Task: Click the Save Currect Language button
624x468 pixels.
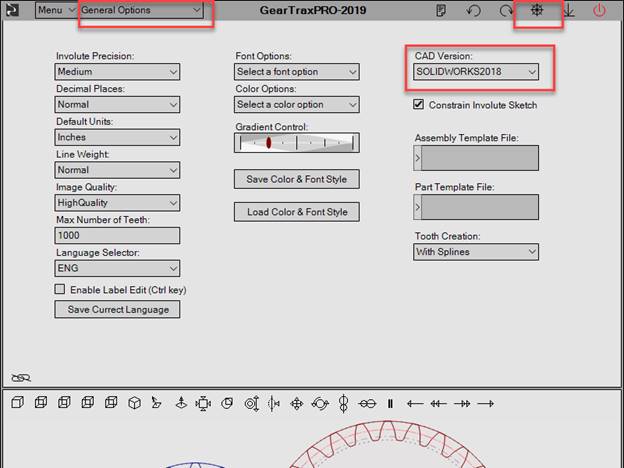Action: (x=117, y=309)
